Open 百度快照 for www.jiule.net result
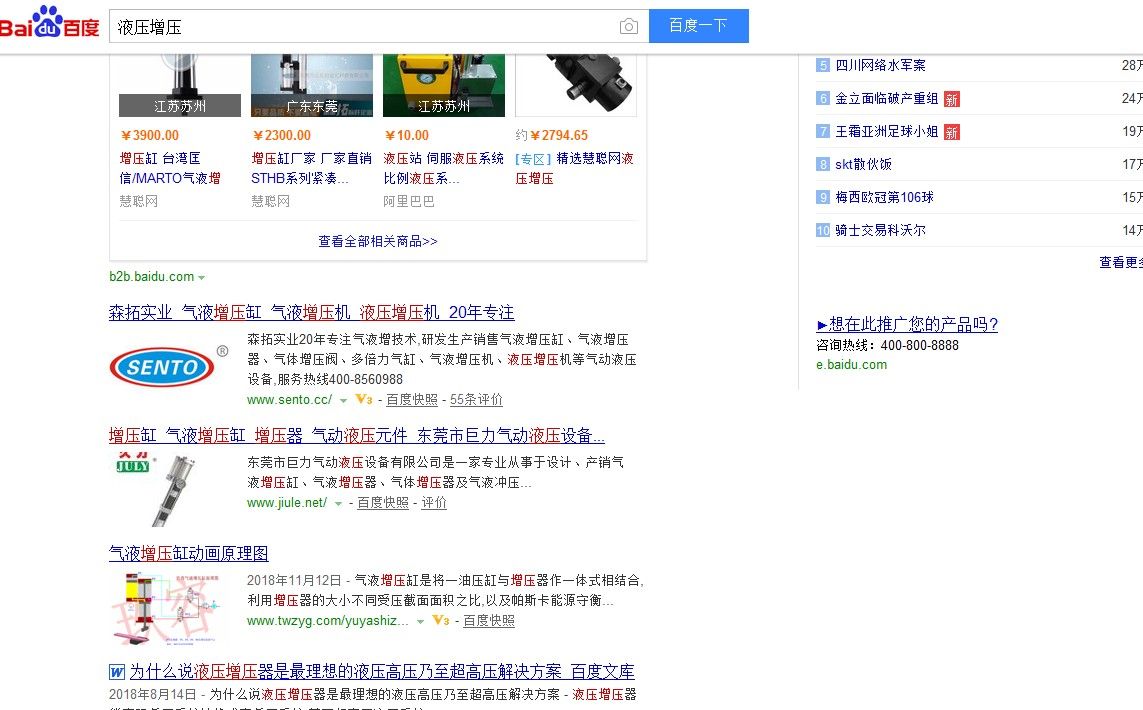 [x=383, y=502]
